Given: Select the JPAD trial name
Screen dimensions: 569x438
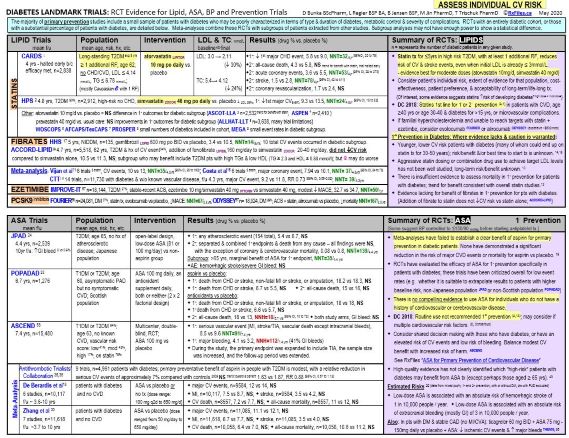Looking at the screenshot, I should [x=19, y=236].
